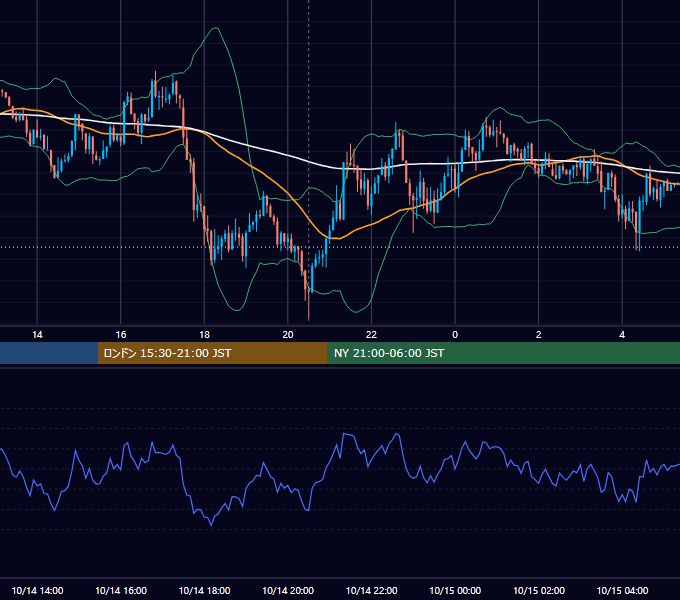Click the 20 hour label on price axis
The width and height of the screenshot is (680, 600).
[x=288, y=335]
